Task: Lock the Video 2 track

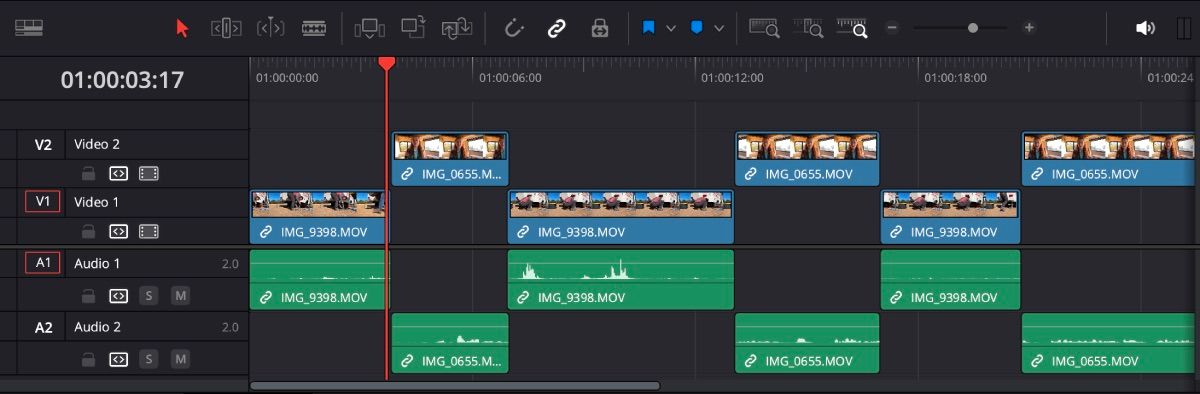Action: [89, 173]
